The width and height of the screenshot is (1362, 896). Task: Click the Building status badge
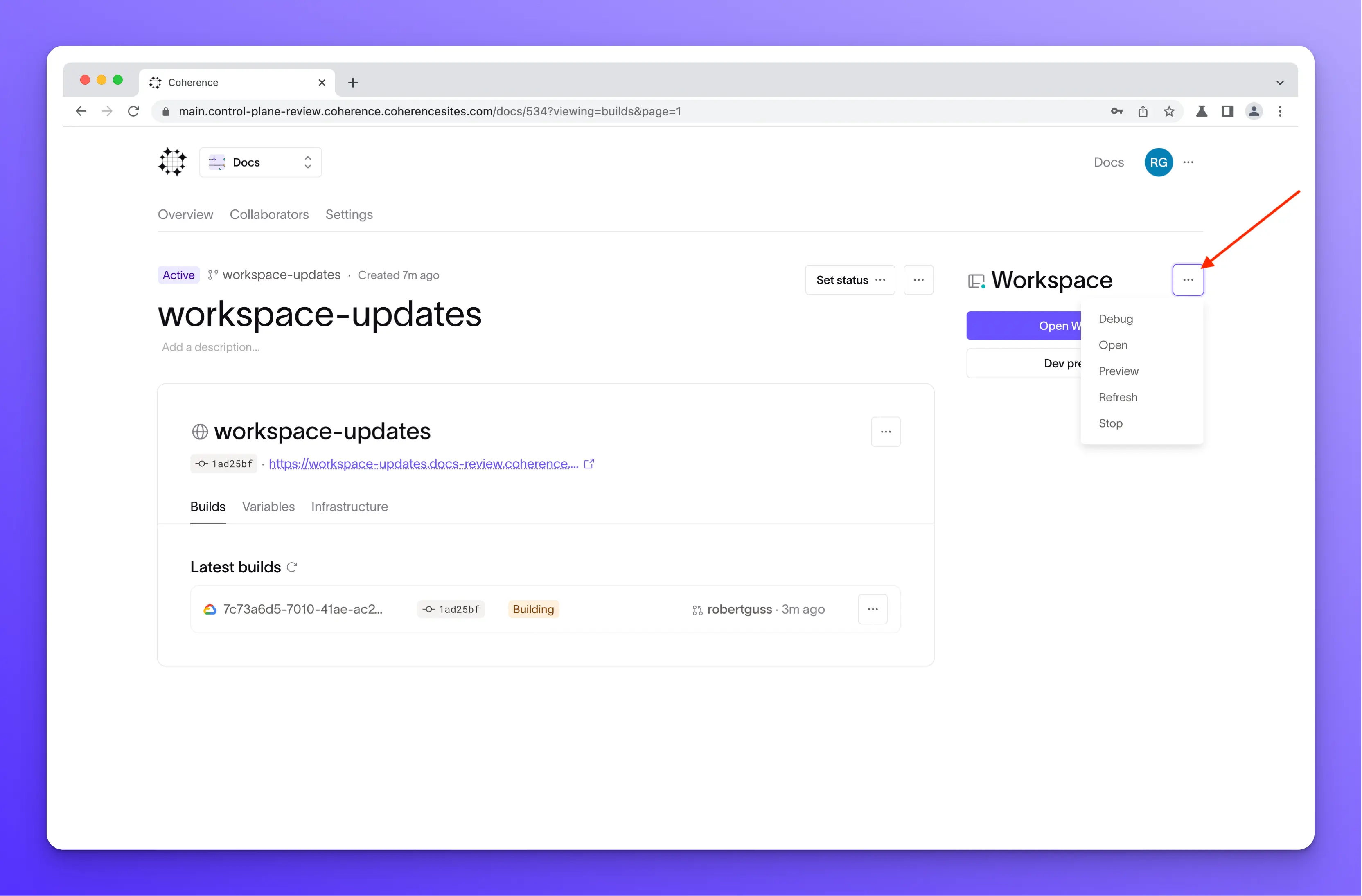[x=533, y=610]
